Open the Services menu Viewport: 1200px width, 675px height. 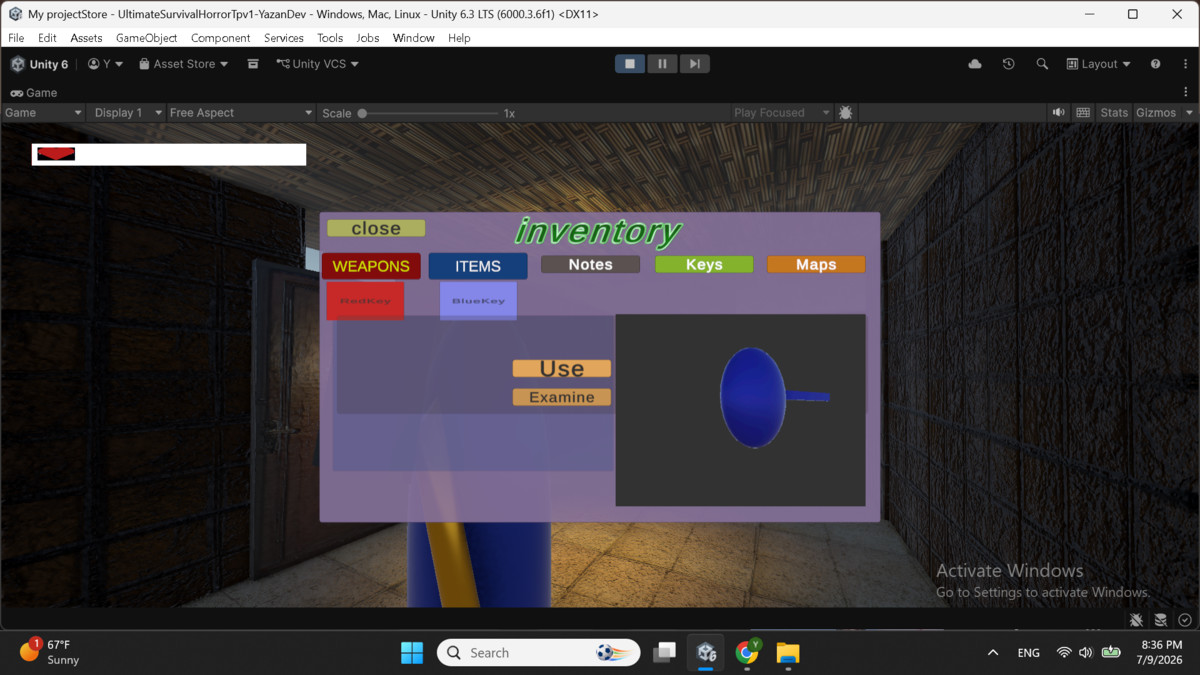pyautogui.click(x=284, y=38)
